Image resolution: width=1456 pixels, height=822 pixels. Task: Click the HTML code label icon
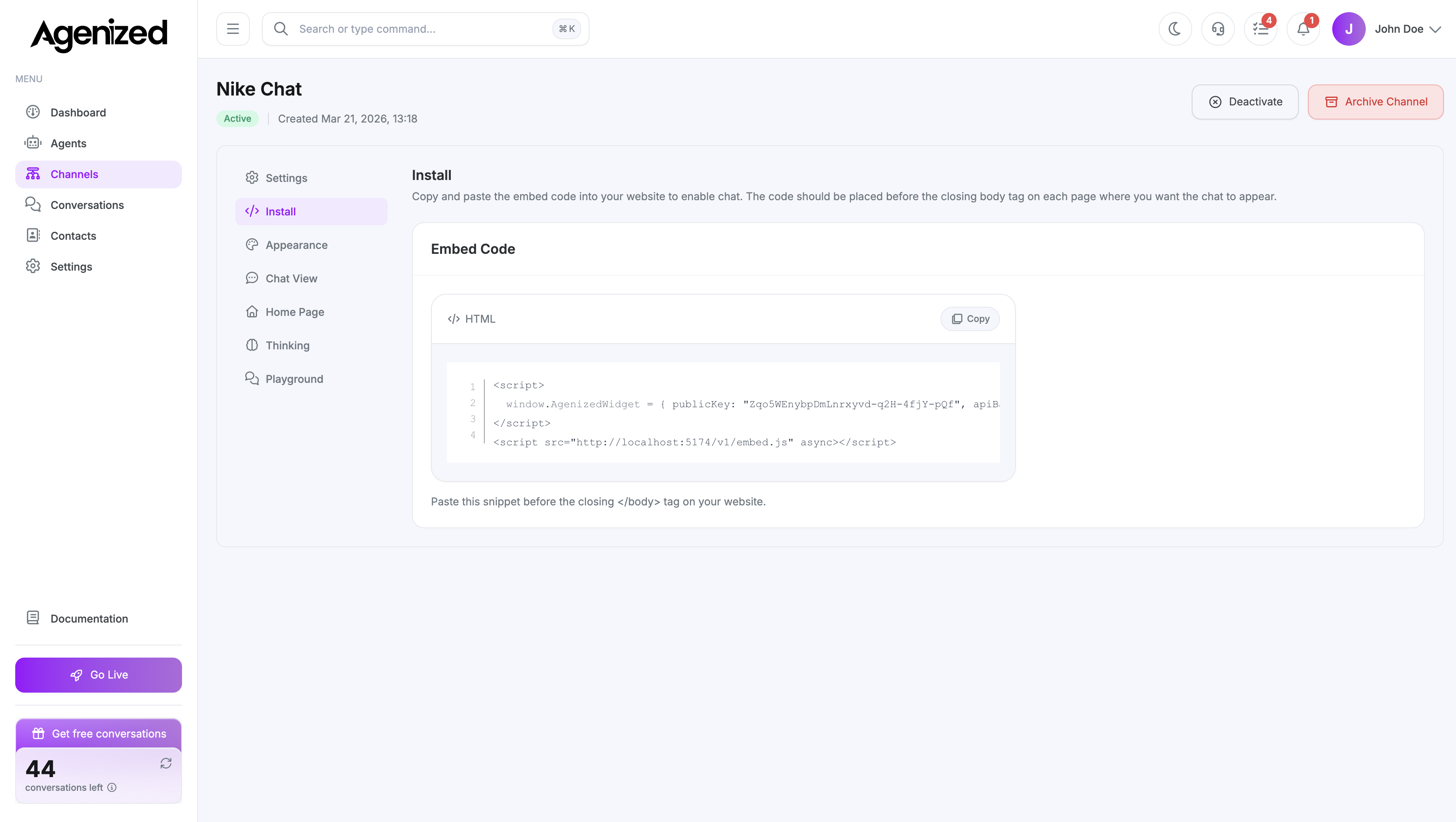tap(453, 319)
